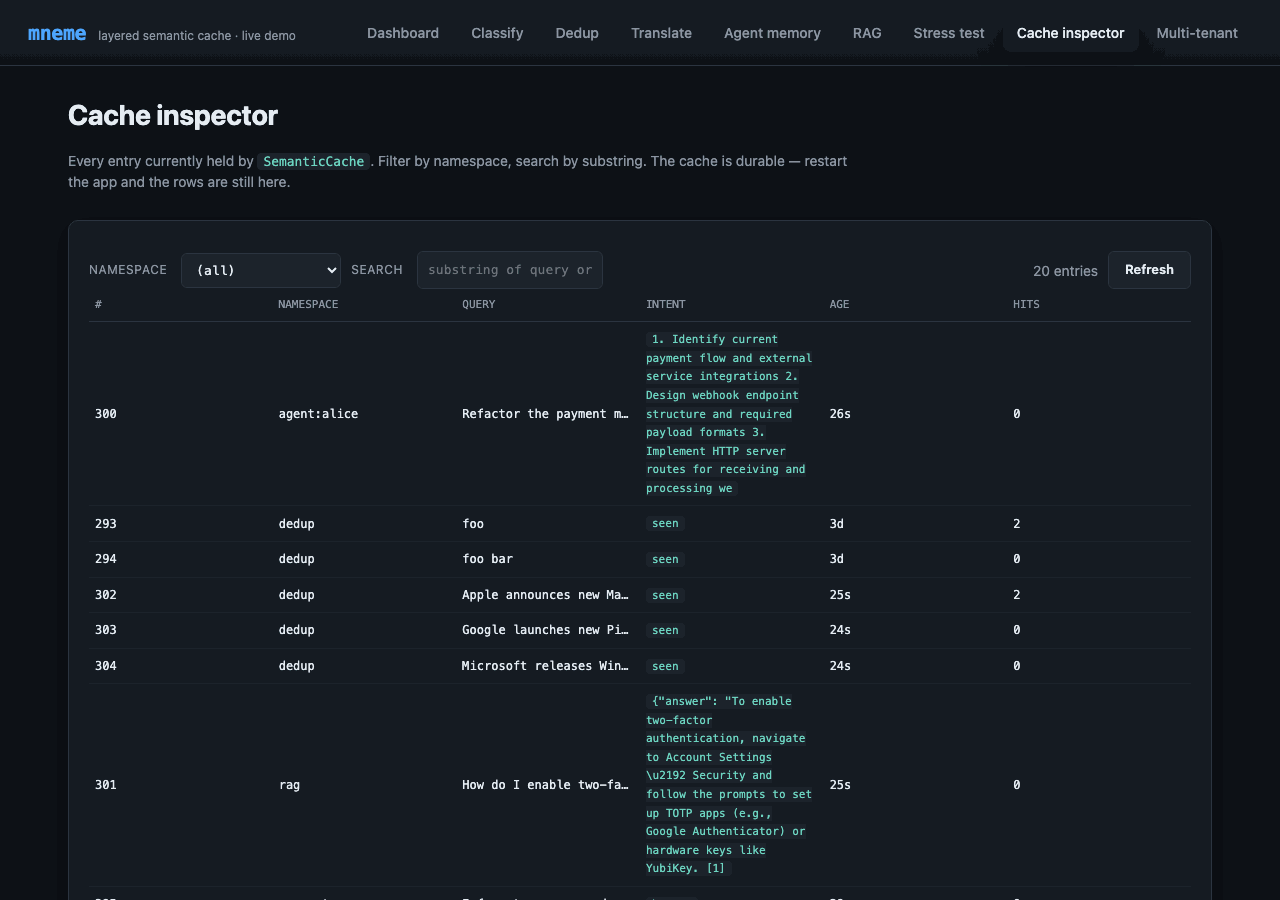Image resolution: width=1280 pixels, height=900 pixels.
Task: Click the 'foo bar' query cell
Action: click(487, 559)
